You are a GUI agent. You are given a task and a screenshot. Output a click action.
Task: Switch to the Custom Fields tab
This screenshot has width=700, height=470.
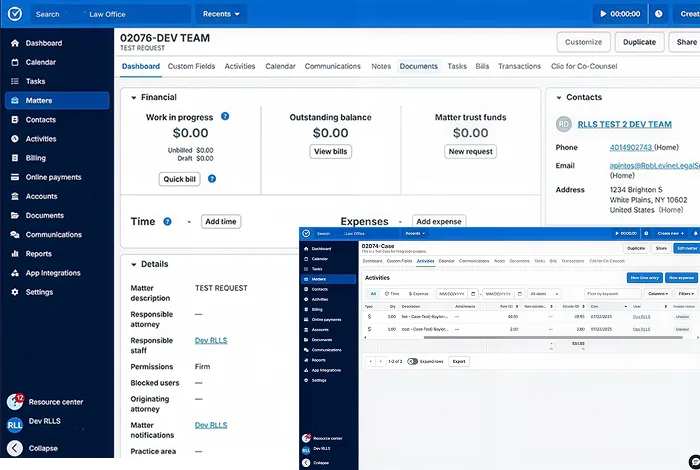(191, 66)
